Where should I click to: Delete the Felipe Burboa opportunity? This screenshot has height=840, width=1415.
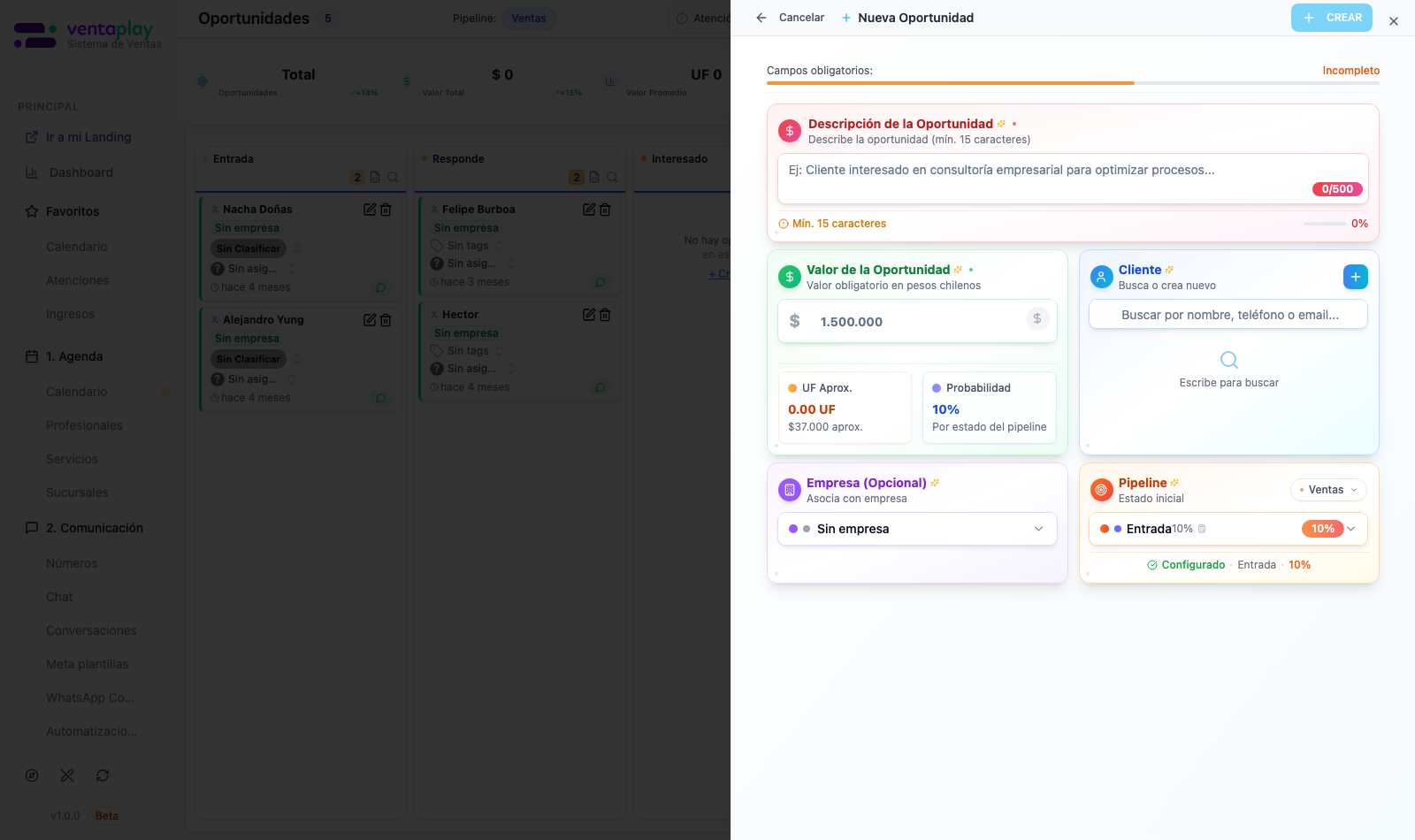coord(605,210)
